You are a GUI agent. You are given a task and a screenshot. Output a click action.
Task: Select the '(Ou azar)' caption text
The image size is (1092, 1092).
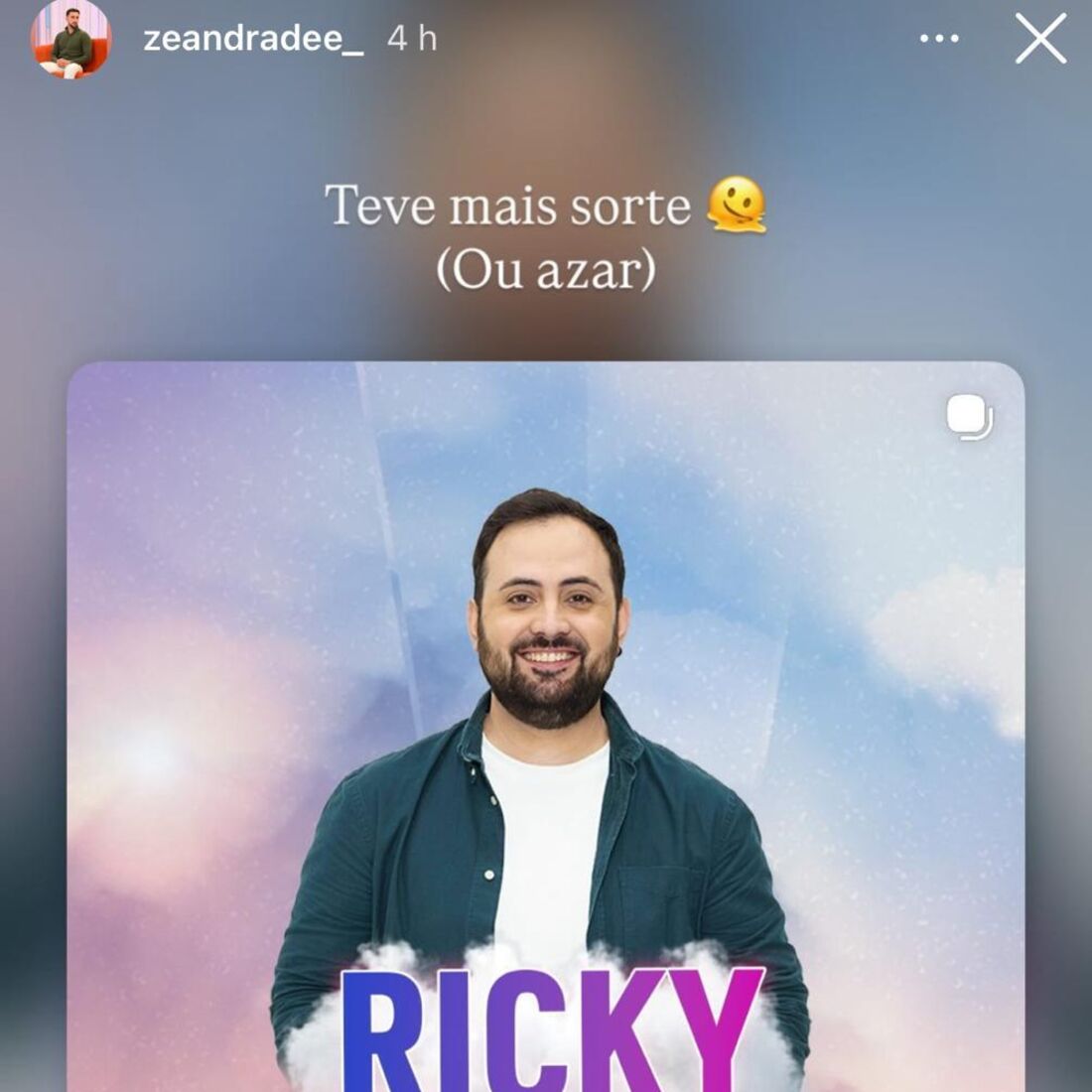546,269
